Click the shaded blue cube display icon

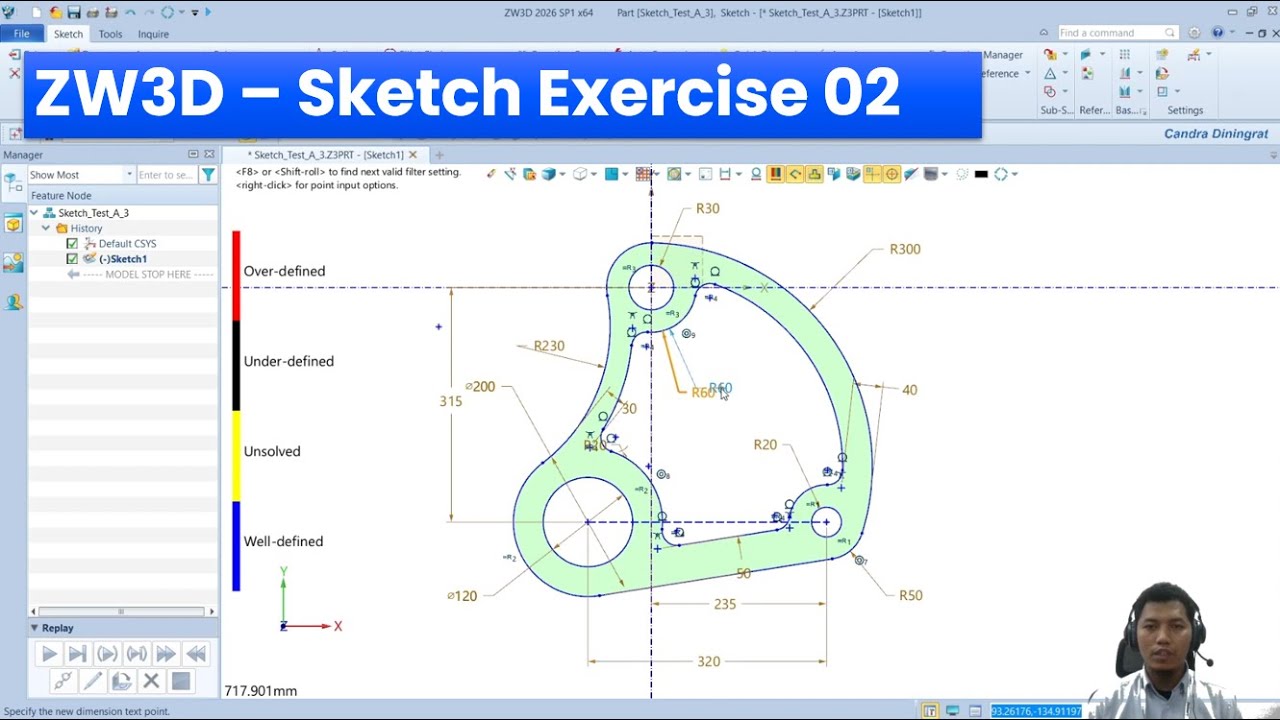[548, 174]
